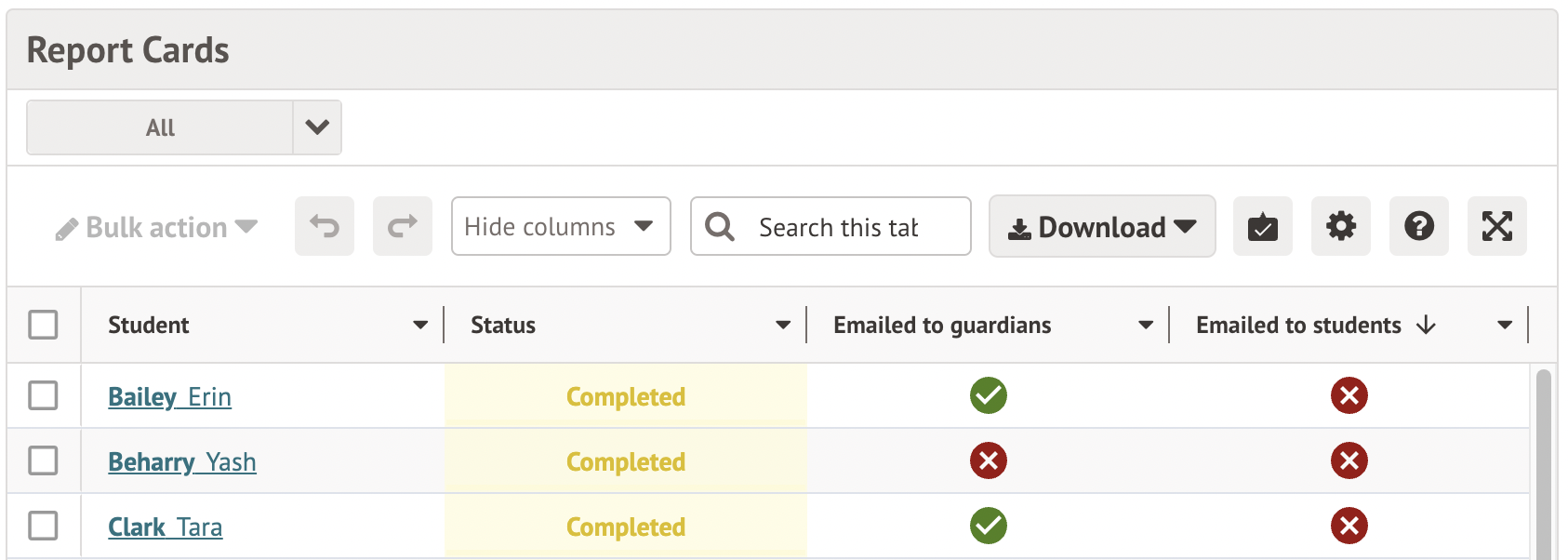Open the Download dropdown menu
The height and width of the screenshot is (560, 1568).
pos(1102,226)
